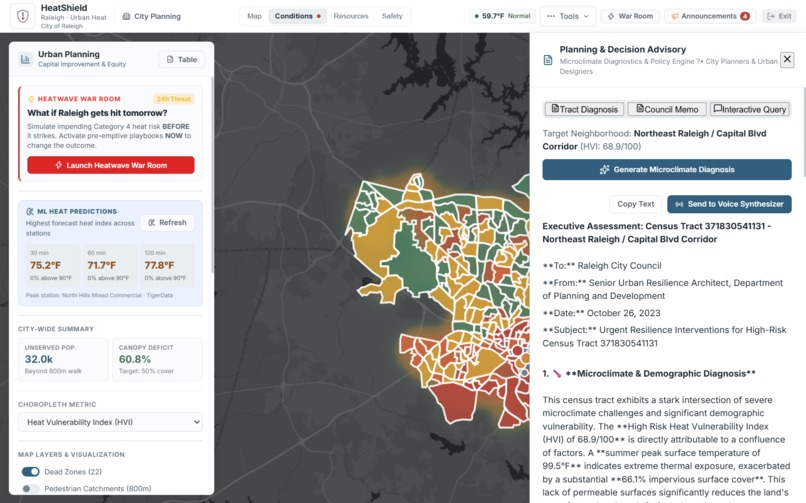The width and height of the screenshot is (806, 503).
Task: Click the Urban Planning chart icon
Action: [25, 59]
